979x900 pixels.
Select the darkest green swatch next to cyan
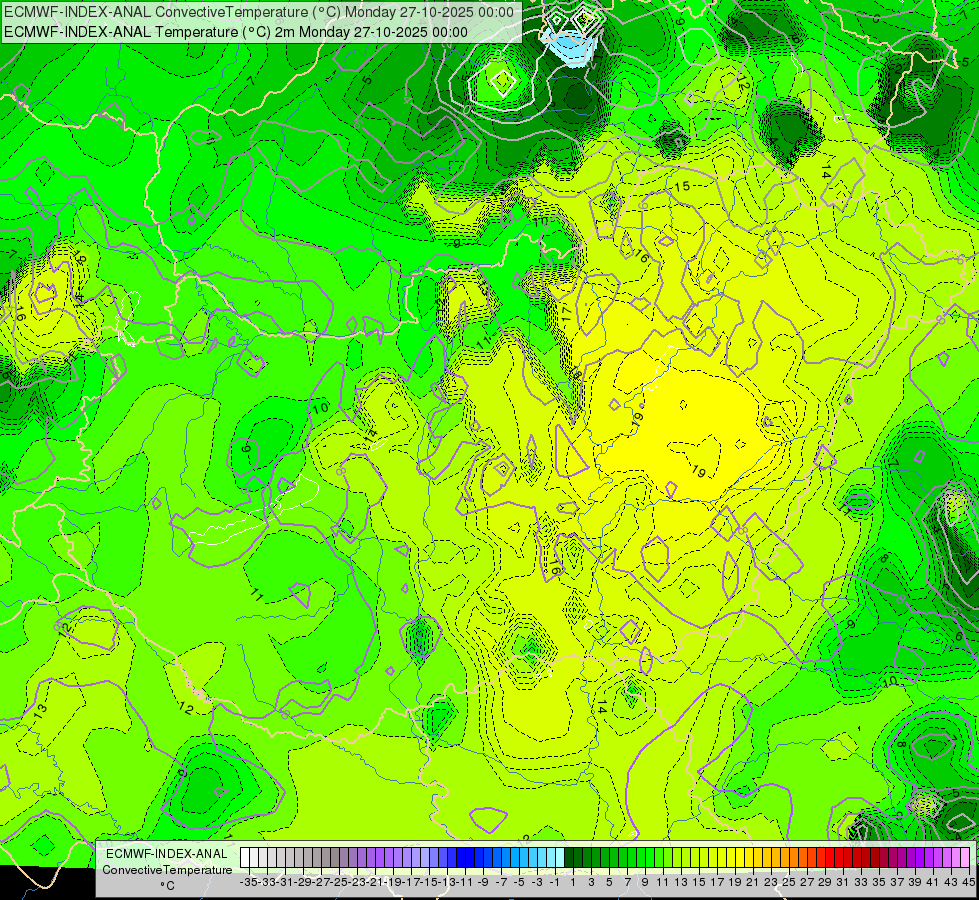tap(569, 857)
